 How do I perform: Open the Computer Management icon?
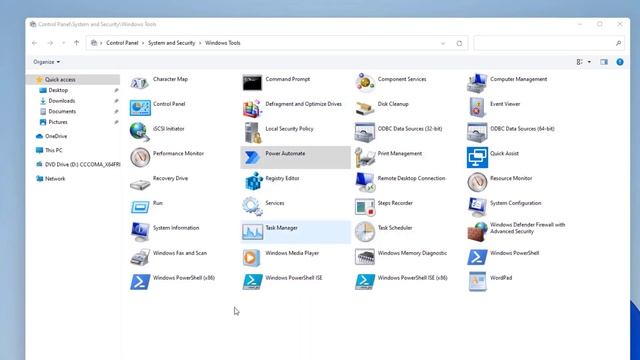tap(477, 83)
